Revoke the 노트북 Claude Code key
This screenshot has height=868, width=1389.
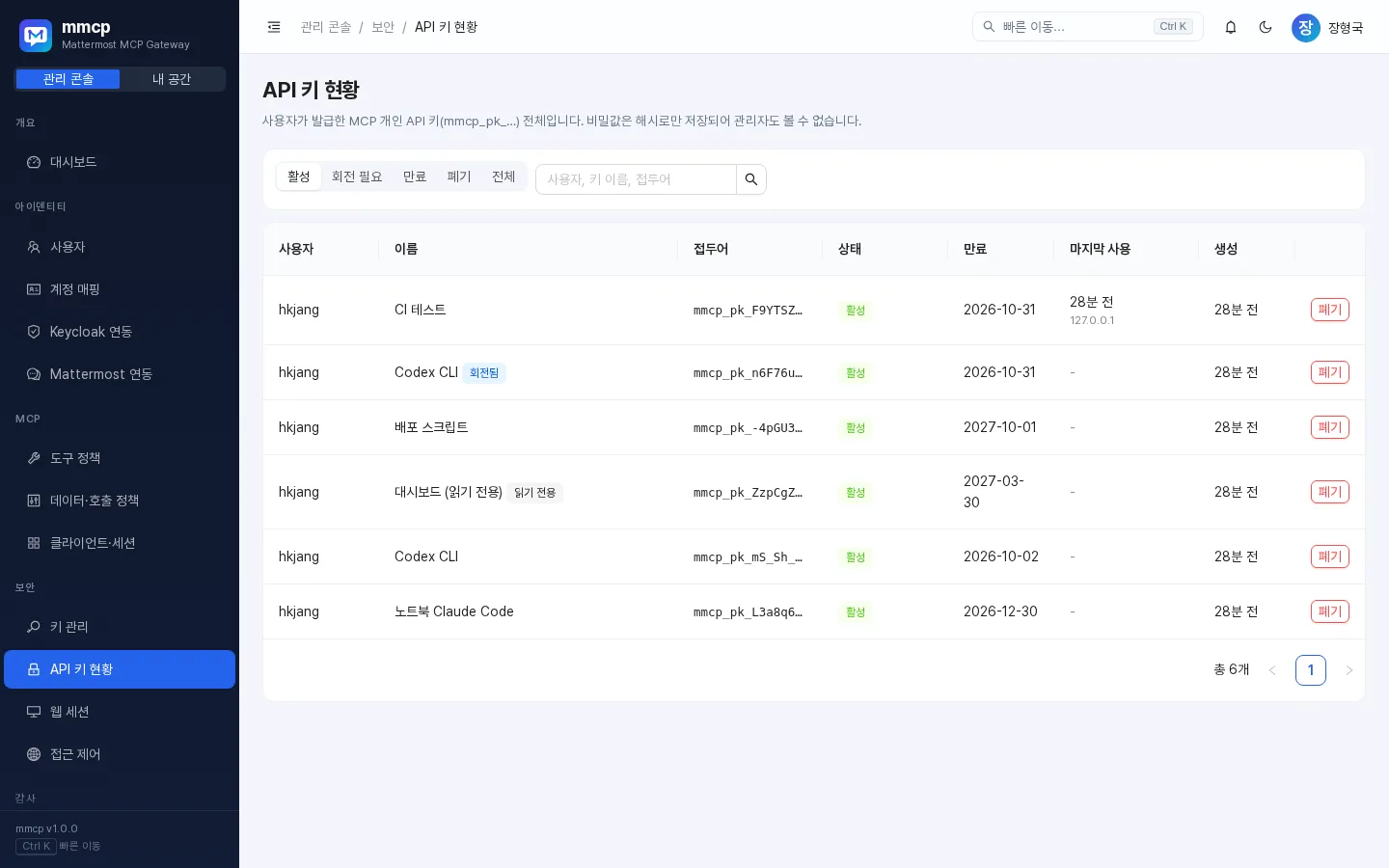tap(1329, 611)
